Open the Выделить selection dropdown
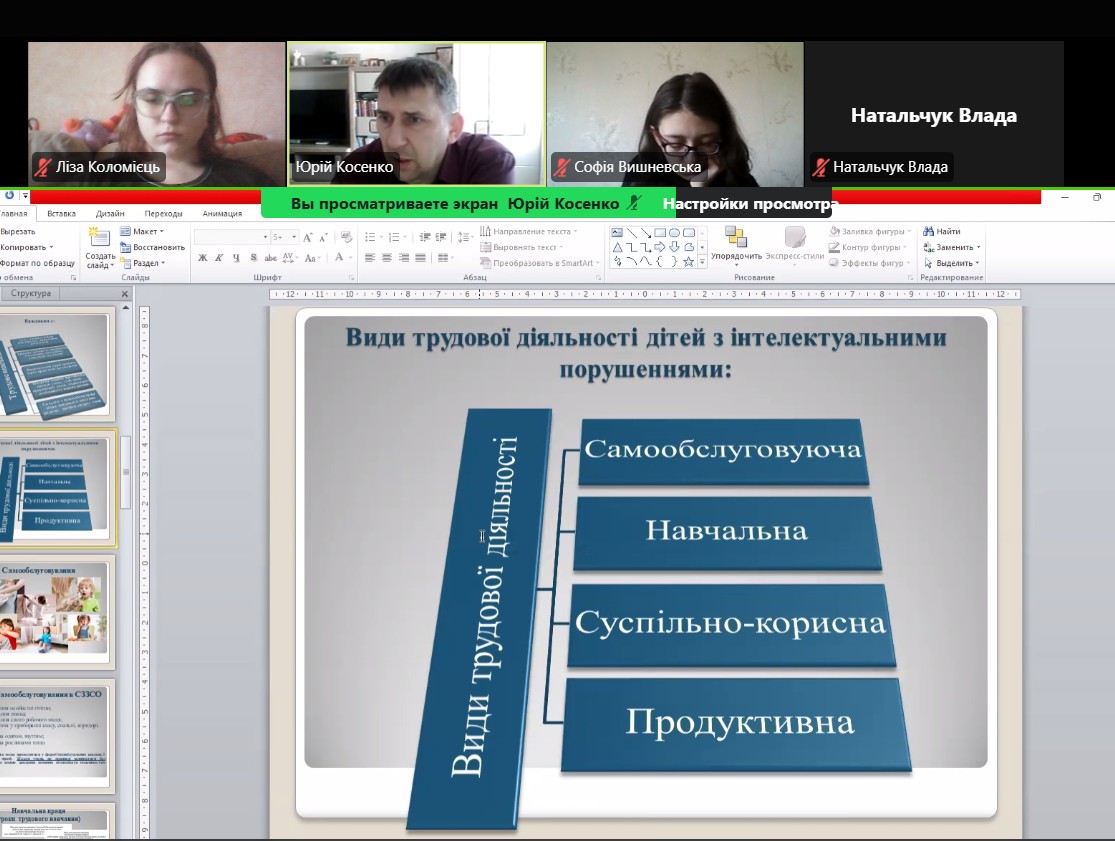The width and height of the screenshot is (1115, 841). pyautogui.click(x=951, y=263)
